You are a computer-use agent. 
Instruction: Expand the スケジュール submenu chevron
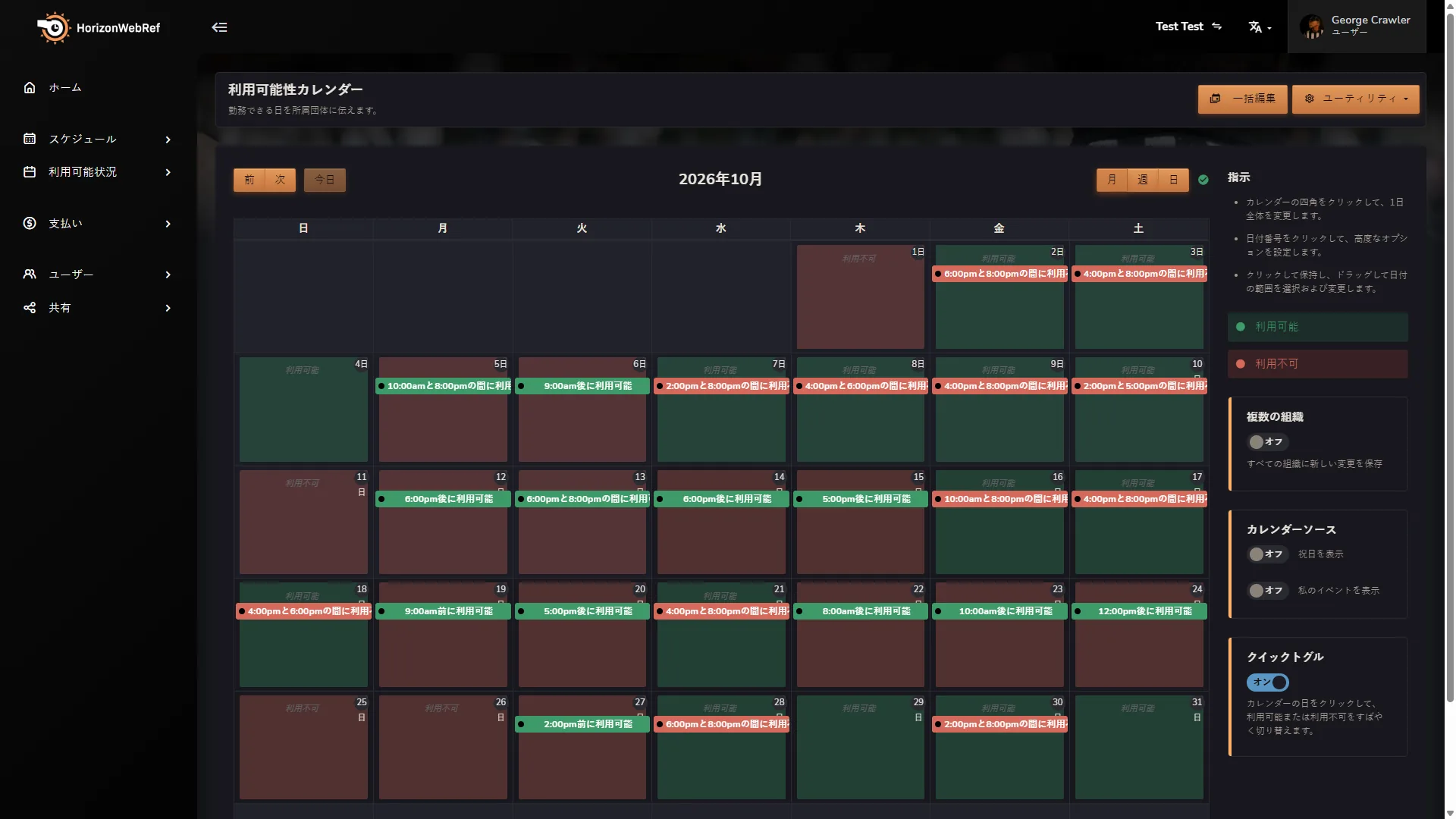pyautogui.click(x=168, y=140)
